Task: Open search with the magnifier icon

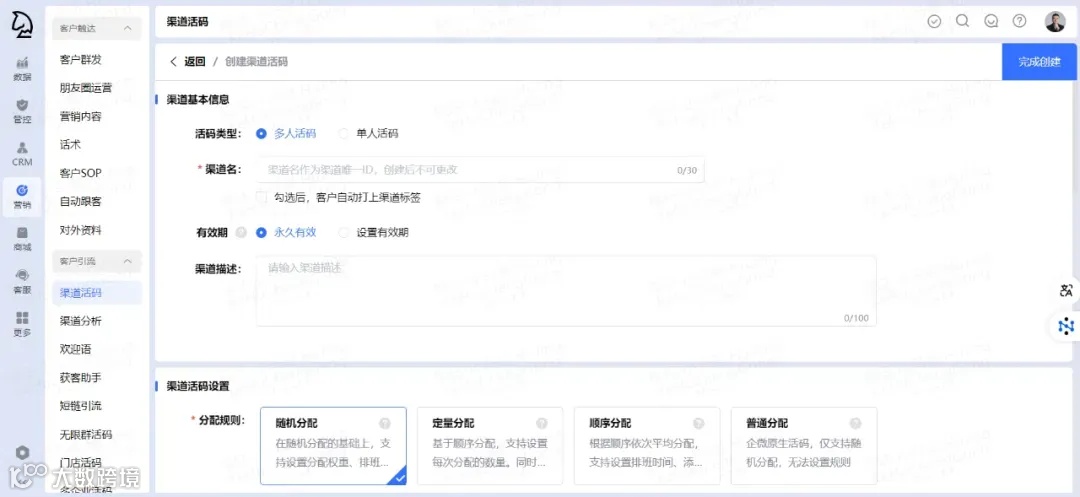Action: point(962,21)
